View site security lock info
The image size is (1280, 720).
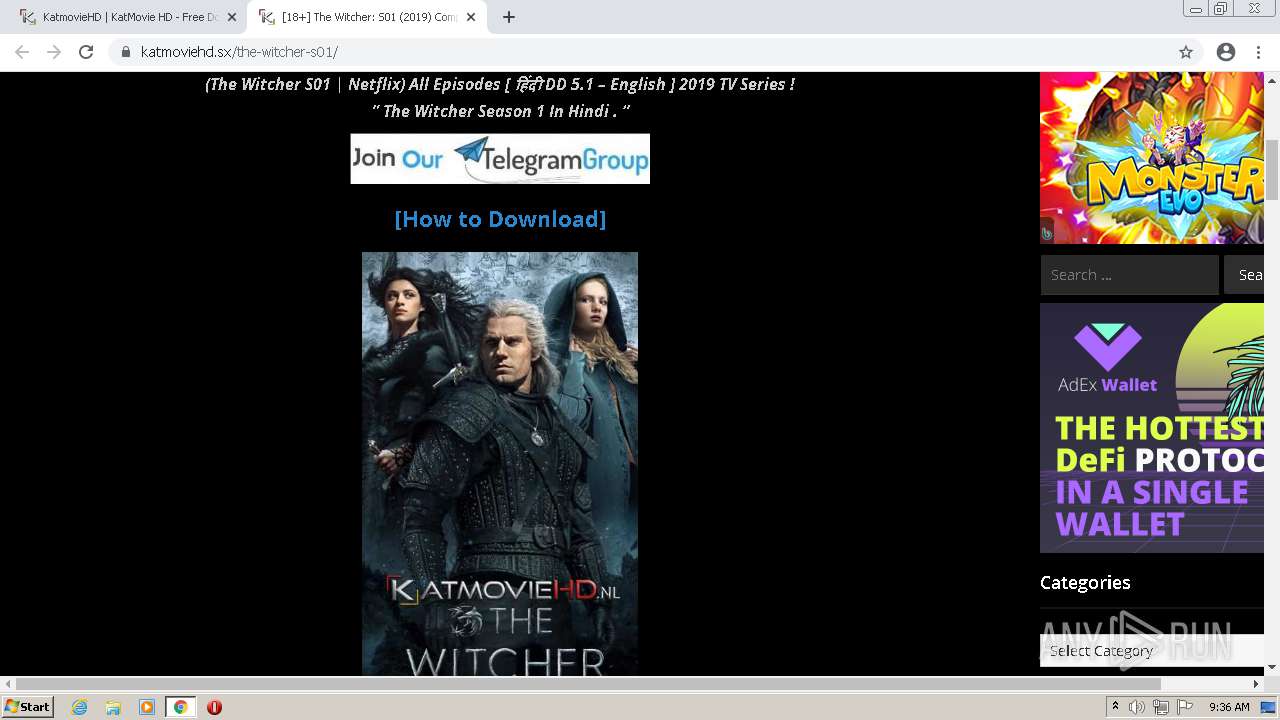click(x=126, y=52)
